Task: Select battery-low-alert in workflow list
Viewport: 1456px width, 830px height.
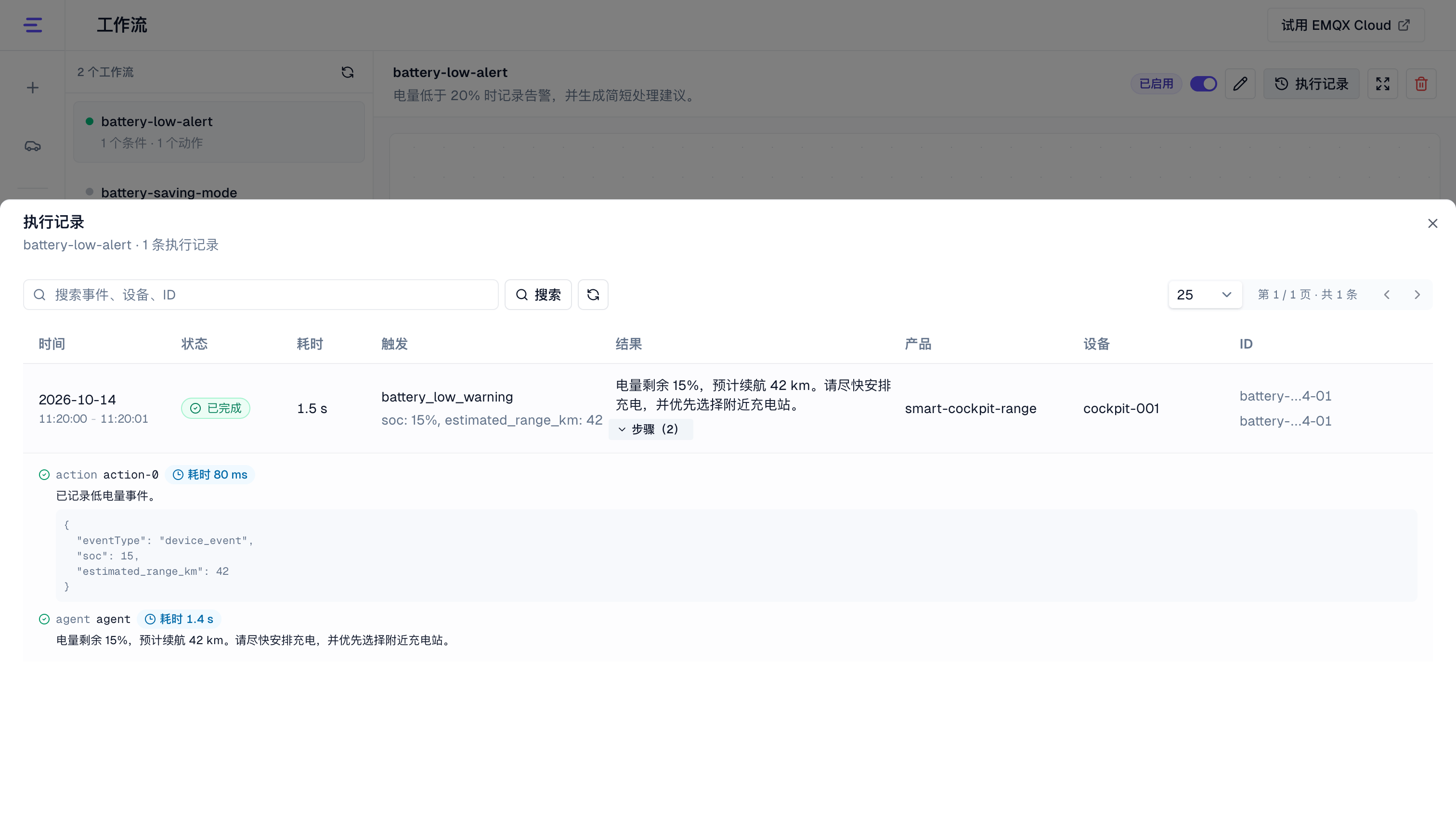Action: coord(219,132)
